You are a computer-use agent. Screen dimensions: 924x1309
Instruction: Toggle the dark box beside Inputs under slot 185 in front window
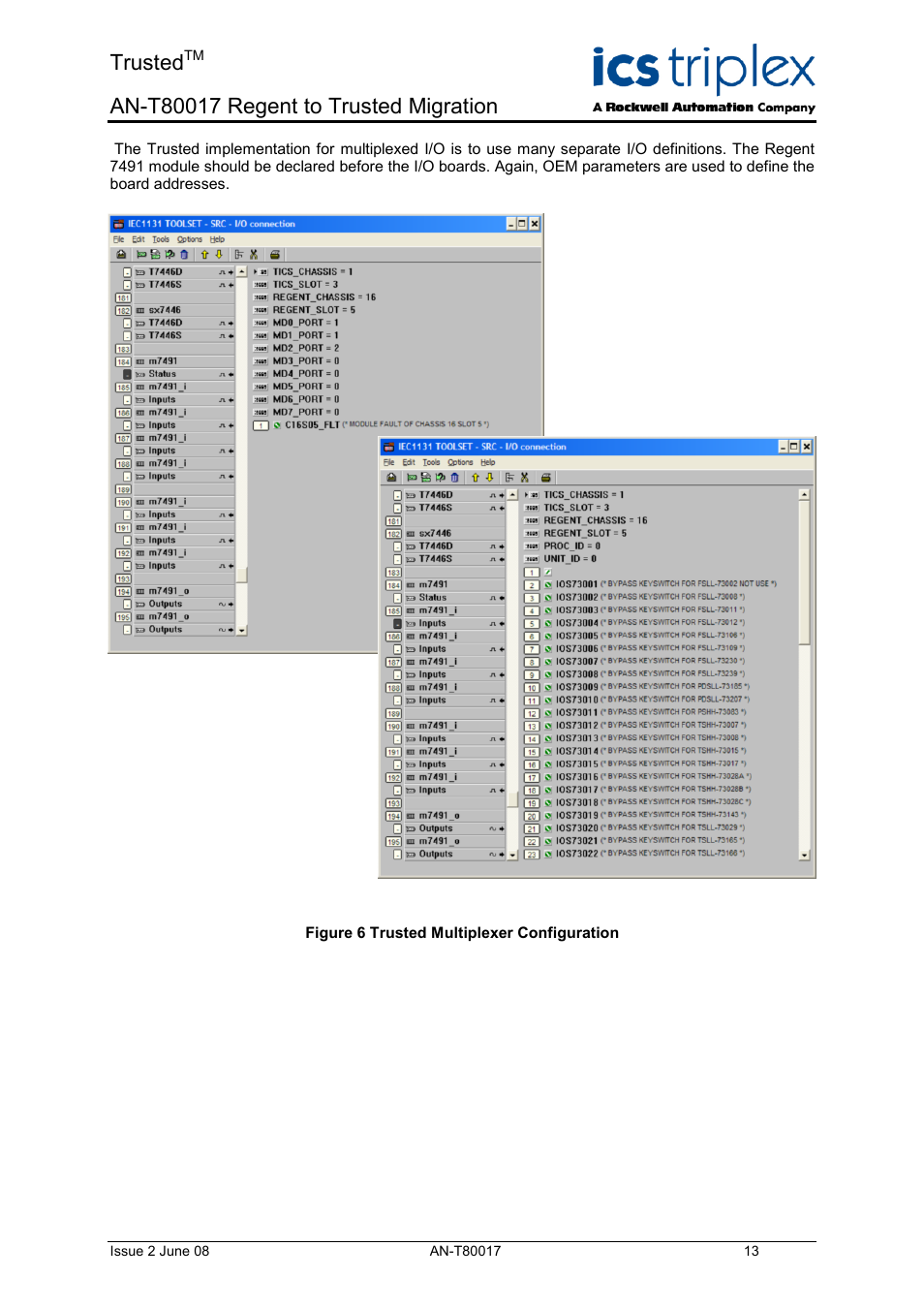pos(397,623)
